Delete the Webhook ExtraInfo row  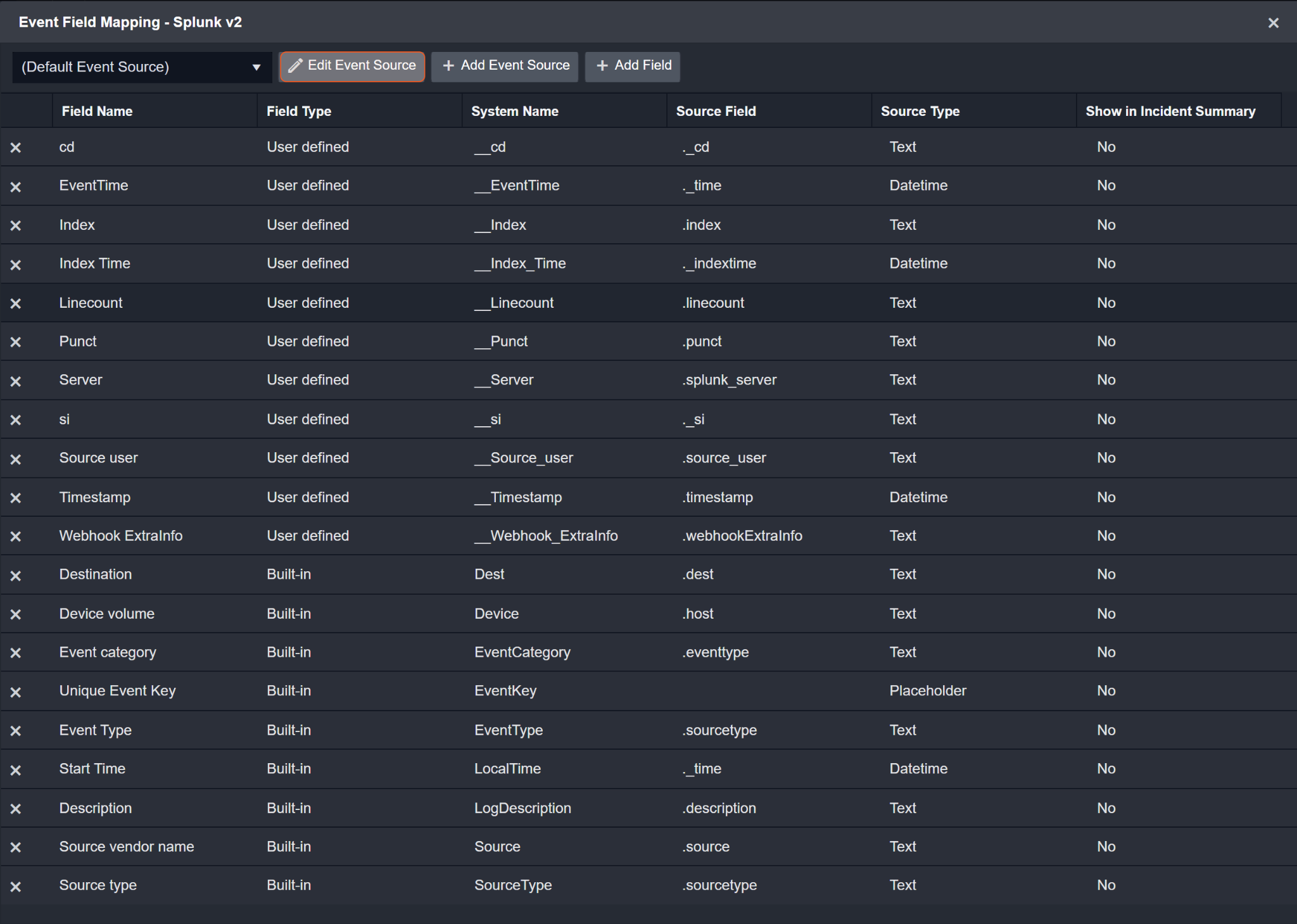tap(16, 536)
